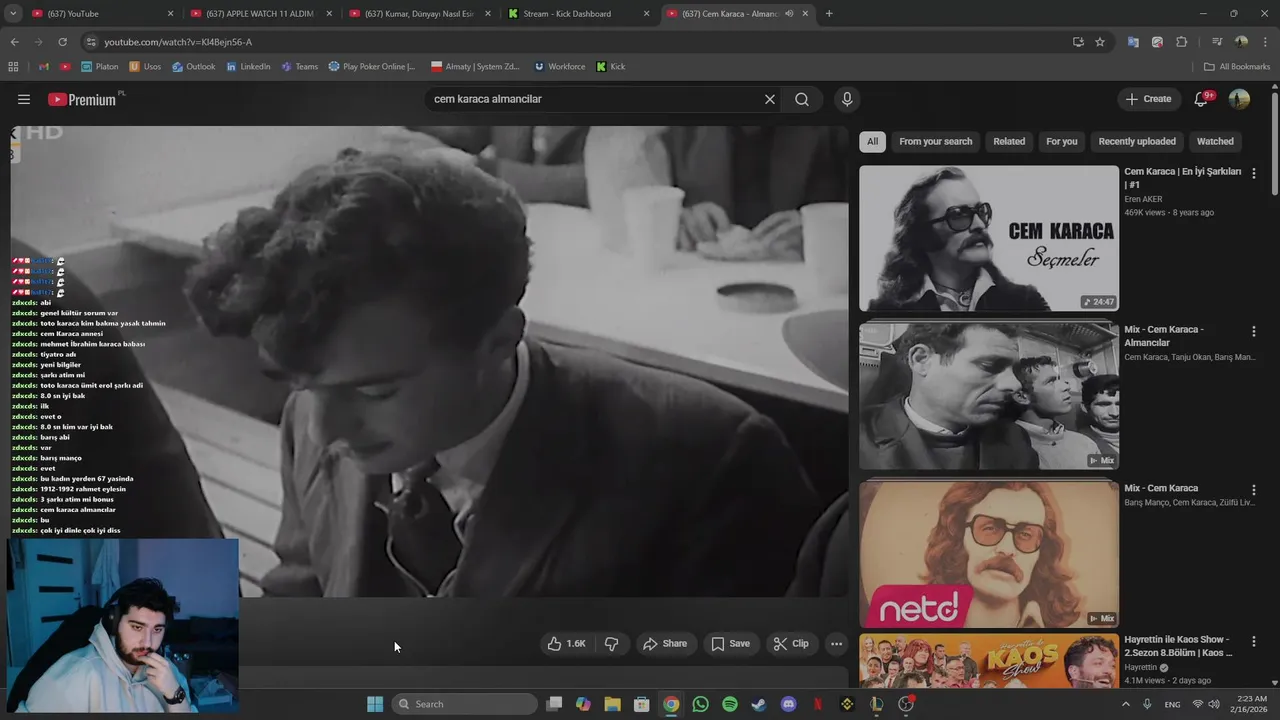Open Chrome apps grid in bookmarks bar
1280x720 pixels.
13,67
